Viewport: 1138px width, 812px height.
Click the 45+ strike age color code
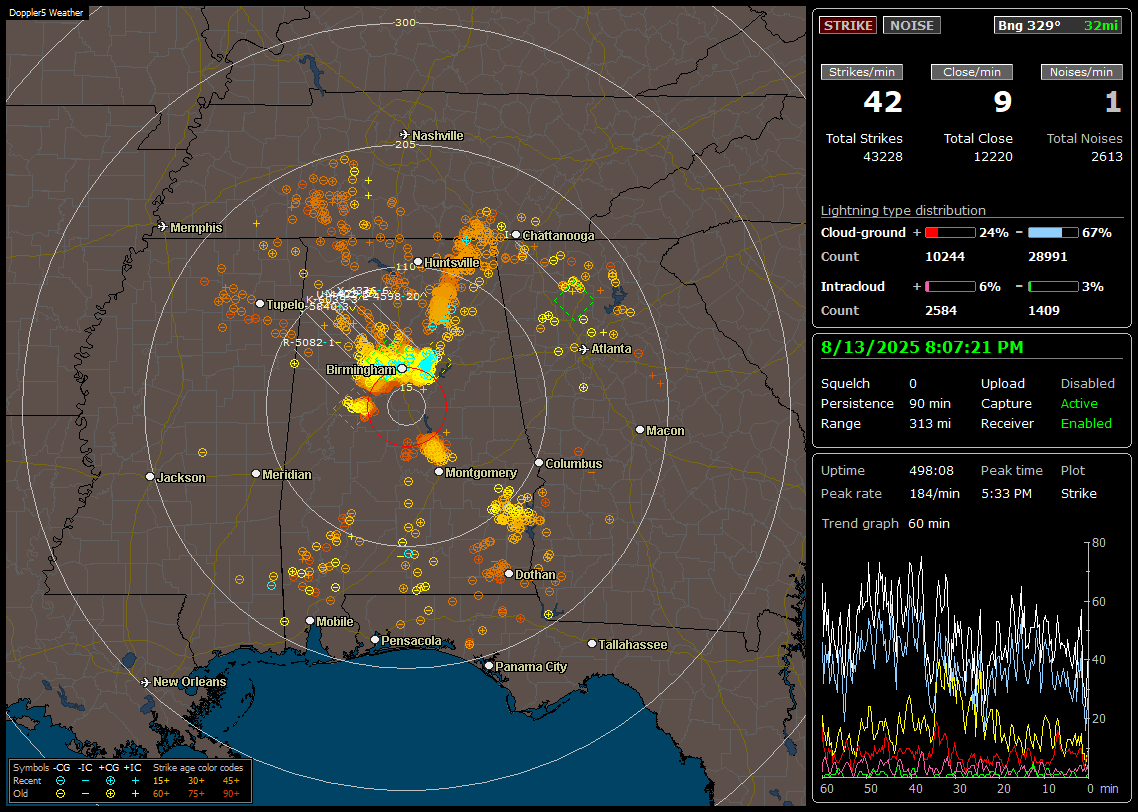[231, 781]
